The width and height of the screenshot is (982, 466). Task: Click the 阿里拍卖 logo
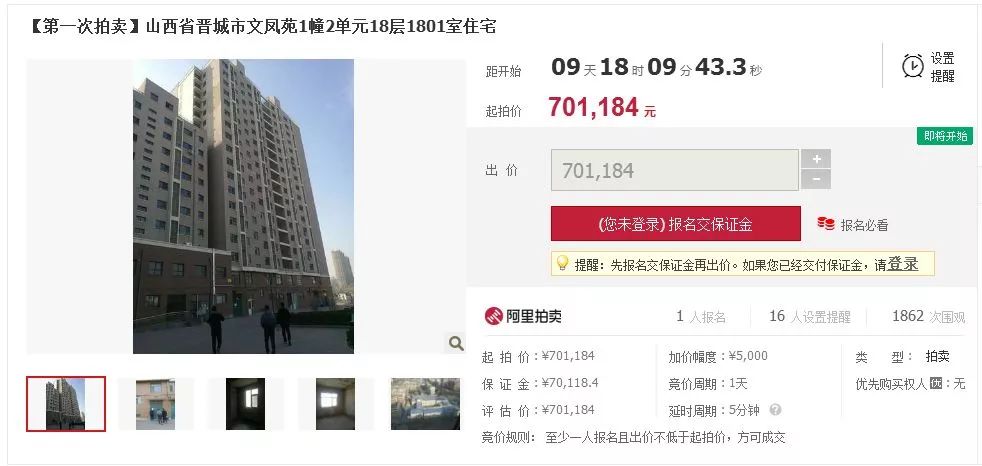[523, 316]
